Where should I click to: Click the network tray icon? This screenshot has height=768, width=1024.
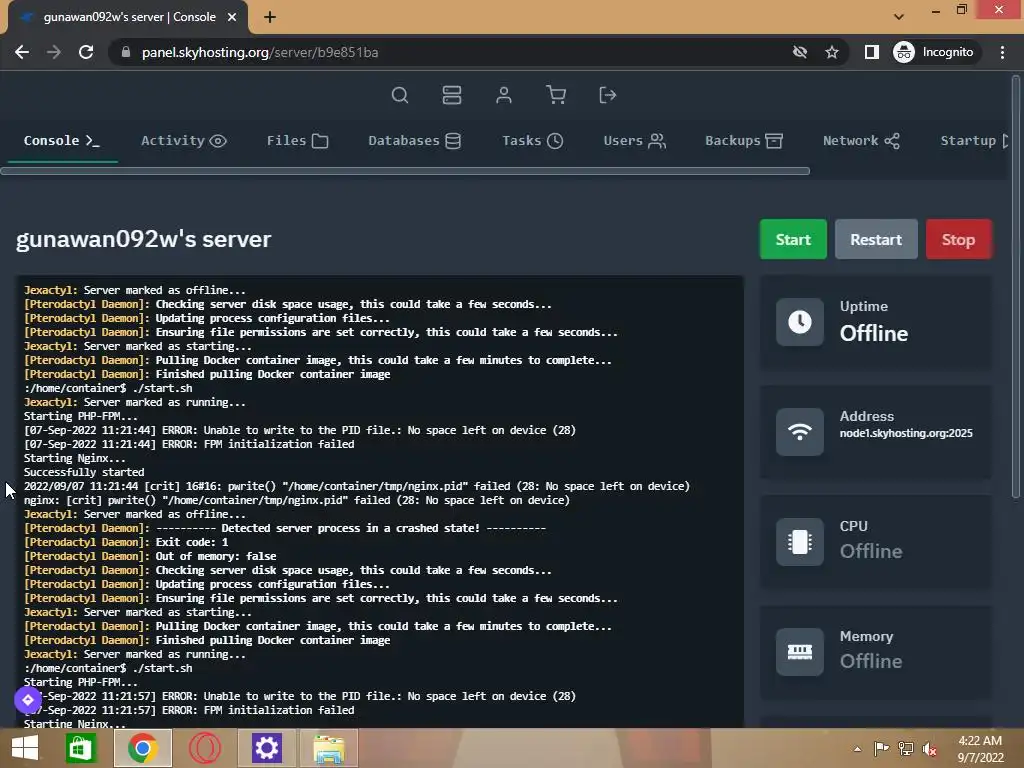(906, 749)
